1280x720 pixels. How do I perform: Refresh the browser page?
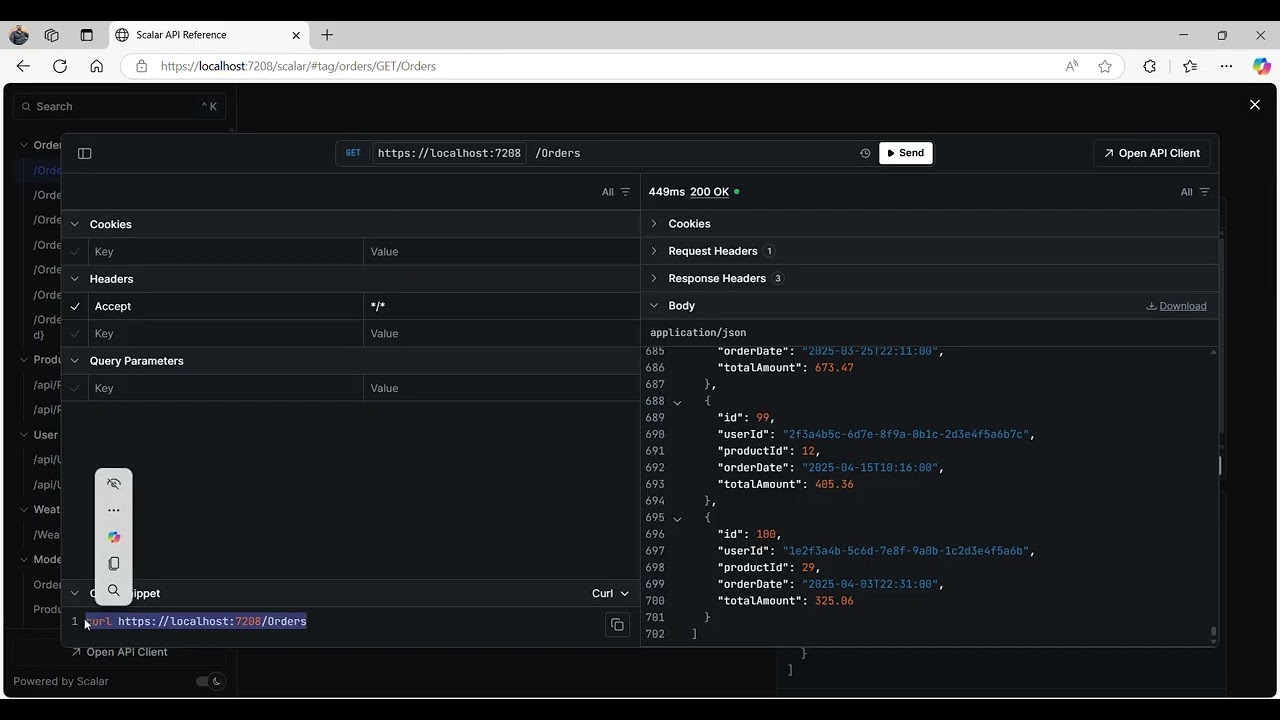(60, 66)
